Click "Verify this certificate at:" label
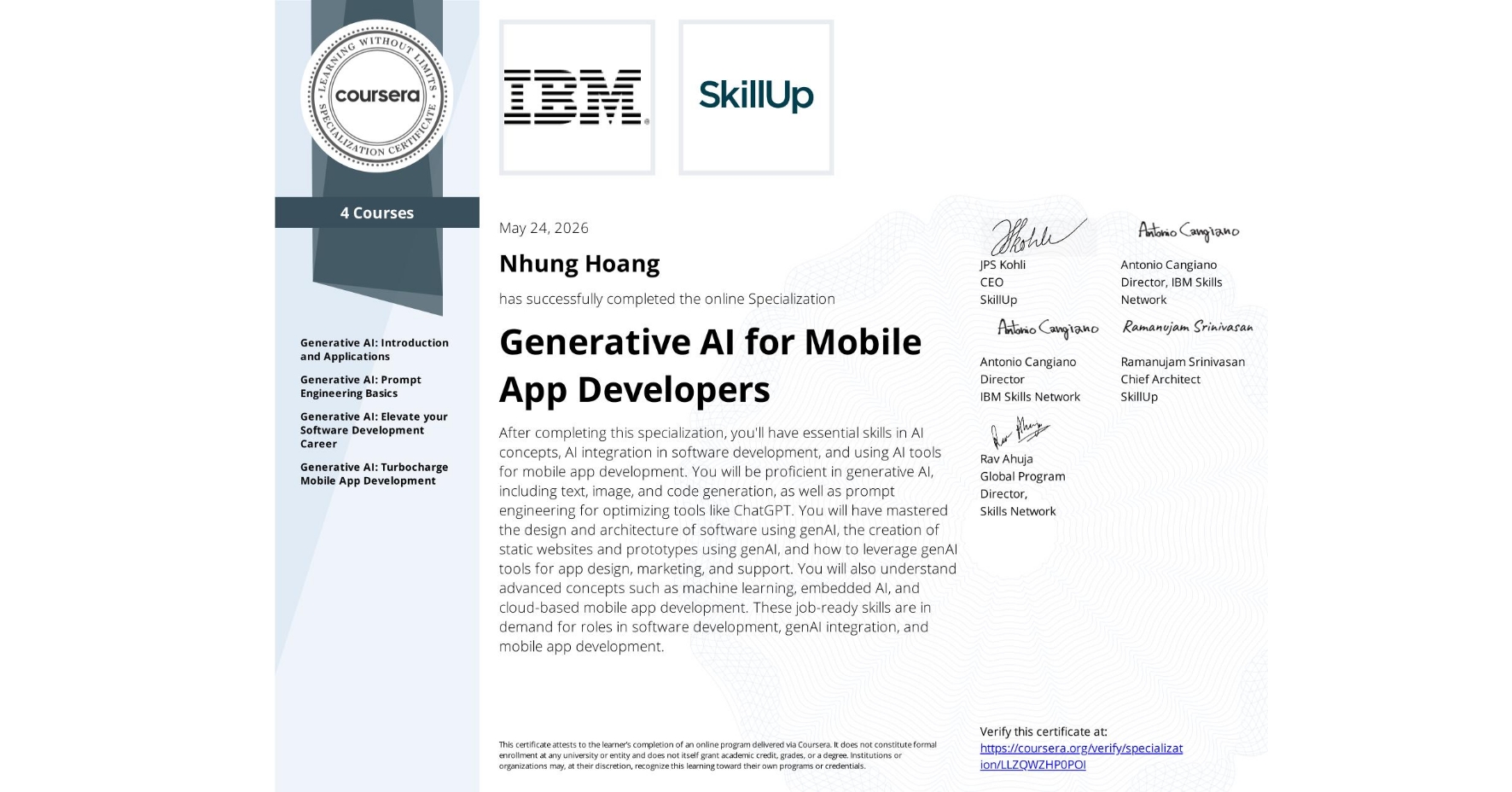 pyautogui.click(x=1044, y=731)
